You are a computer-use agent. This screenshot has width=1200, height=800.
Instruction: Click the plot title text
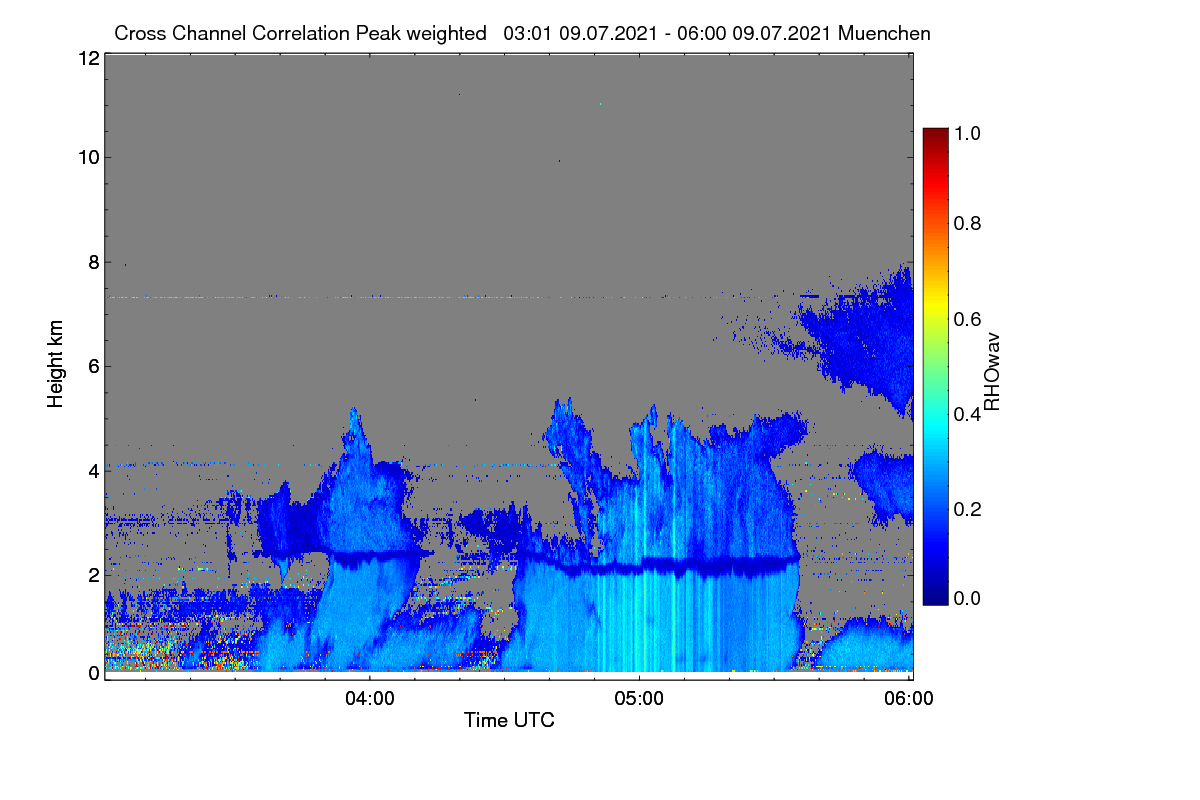click(x=523, y=33)
